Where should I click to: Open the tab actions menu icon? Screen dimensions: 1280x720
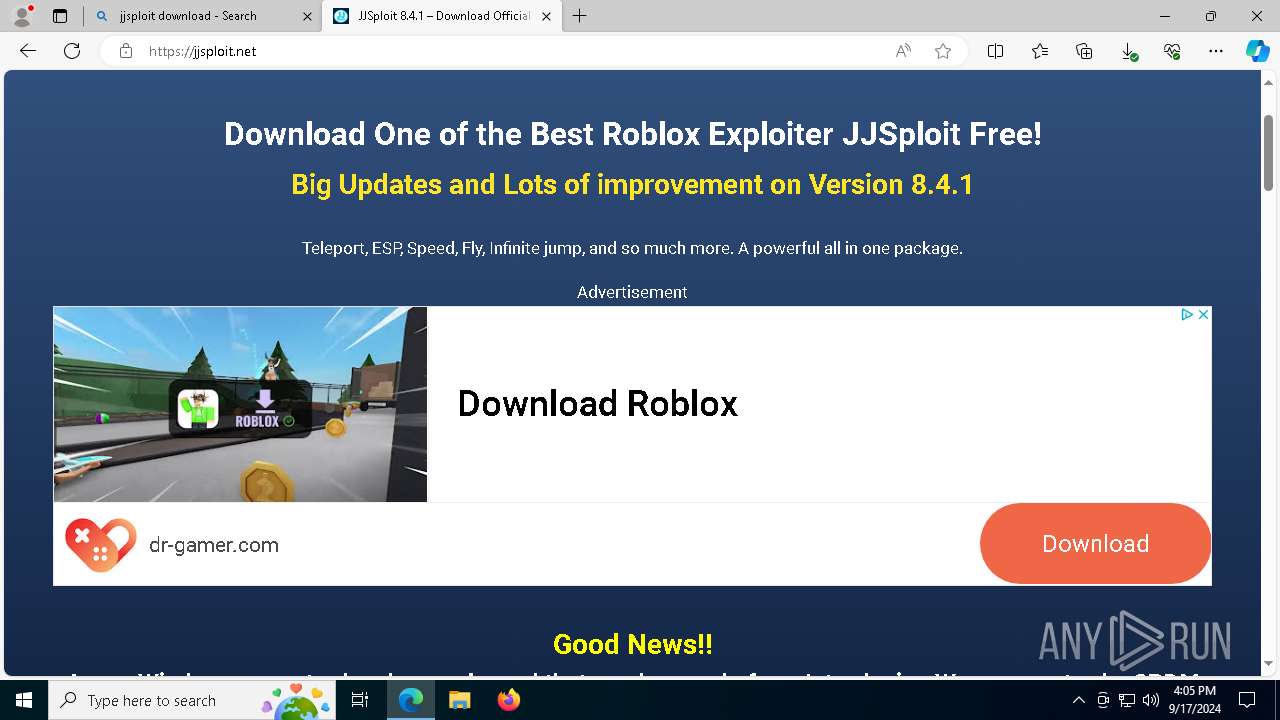pyautogui.click(x=60, y=16)
